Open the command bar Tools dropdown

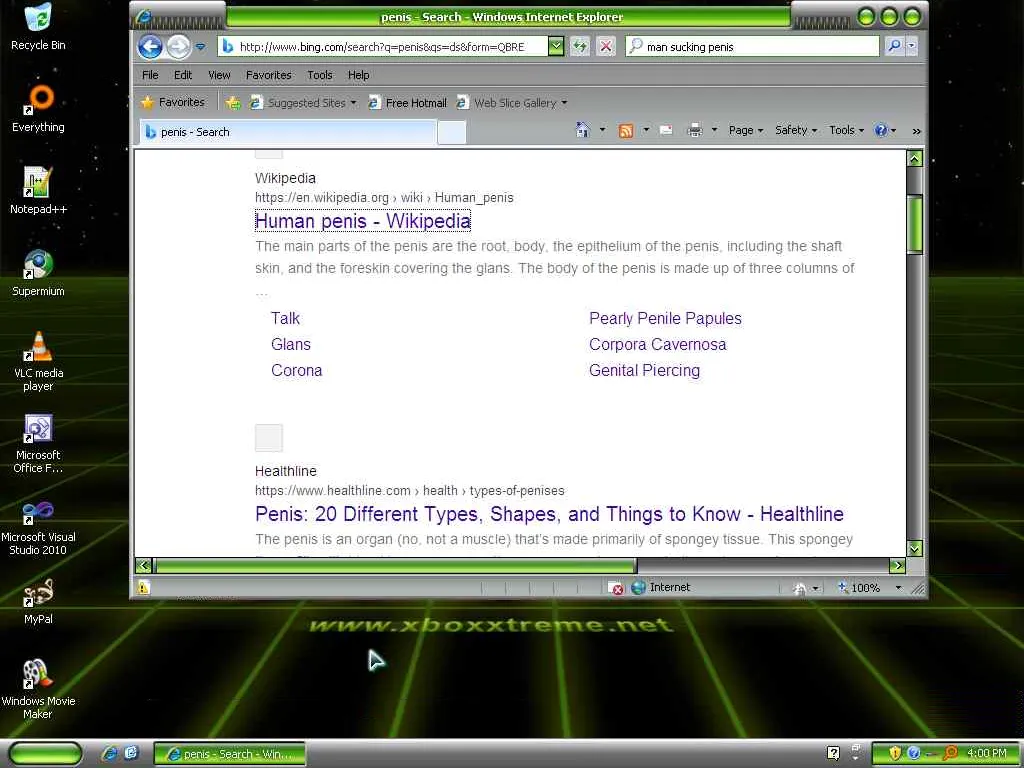pyautogui.click(x=846, y=130)
